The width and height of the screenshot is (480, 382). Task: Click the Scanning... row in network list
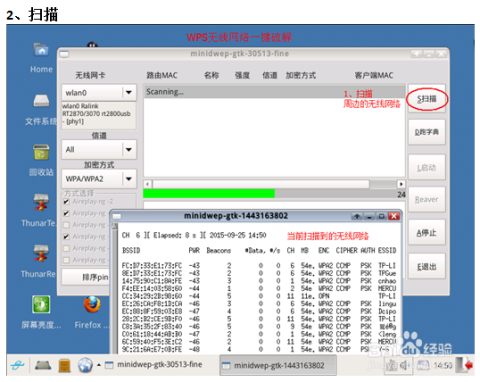[x=274, y=92]
